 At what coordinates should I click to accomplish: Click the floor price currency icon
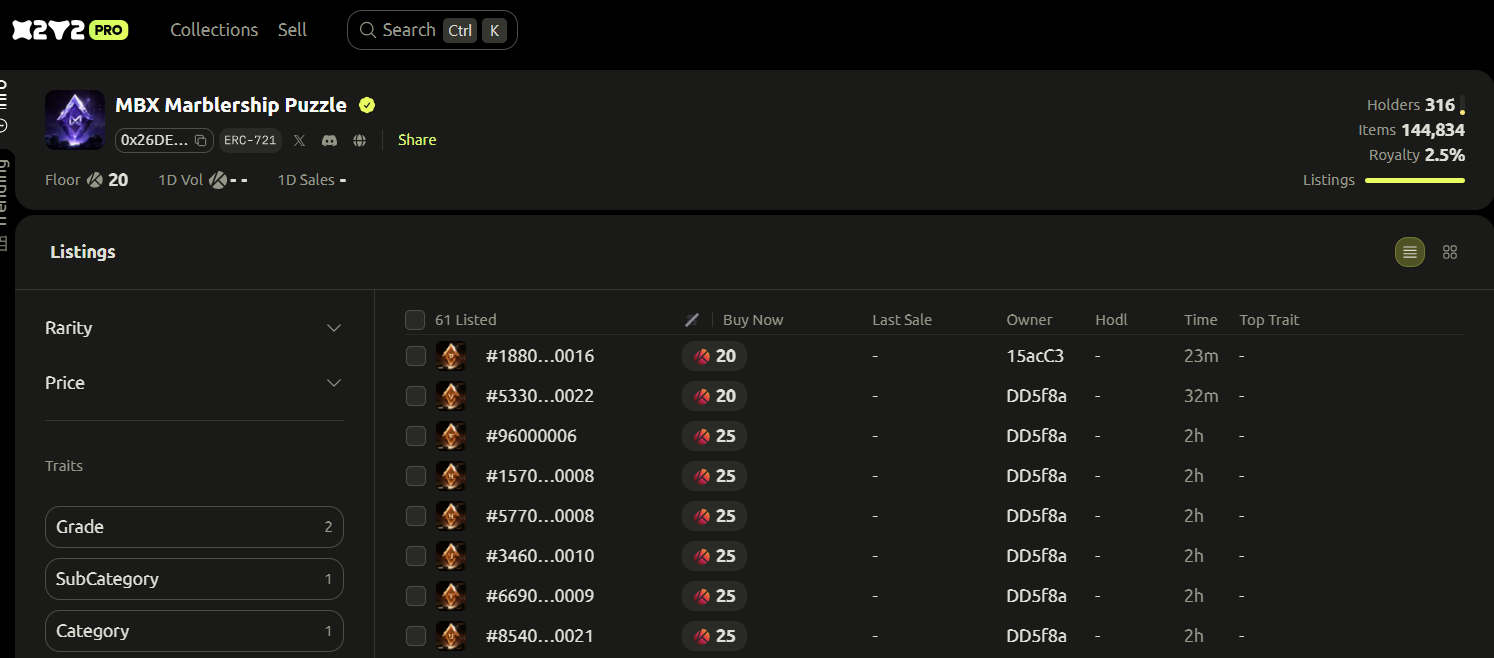(95, 180)
